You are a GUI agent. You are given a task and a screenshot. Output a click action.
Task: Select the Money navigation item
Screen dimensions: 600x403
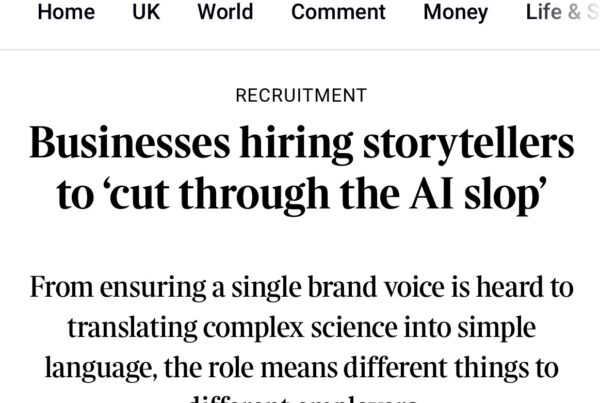tap(455, 13)
